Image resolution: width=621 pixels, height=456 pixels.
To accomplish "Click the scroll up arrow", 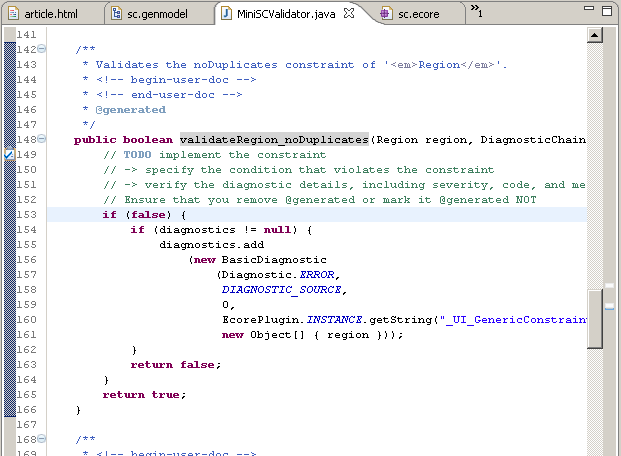I will pyautogui.click(x=594, y=35).
